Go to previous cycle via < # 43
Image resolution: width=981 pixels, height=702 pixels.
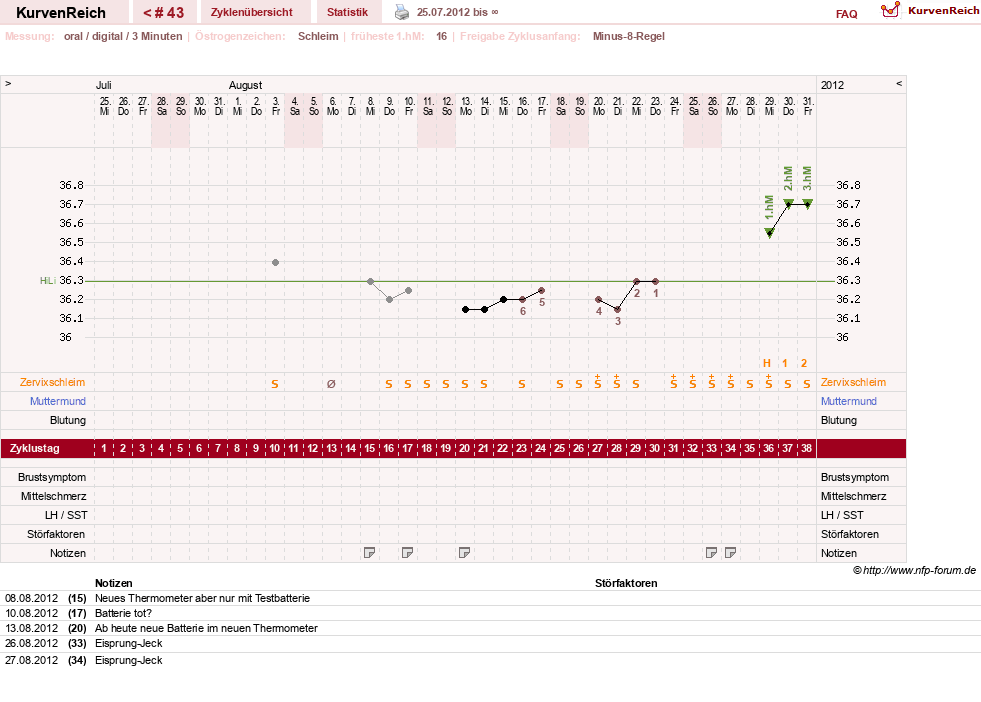click(163, 13)
